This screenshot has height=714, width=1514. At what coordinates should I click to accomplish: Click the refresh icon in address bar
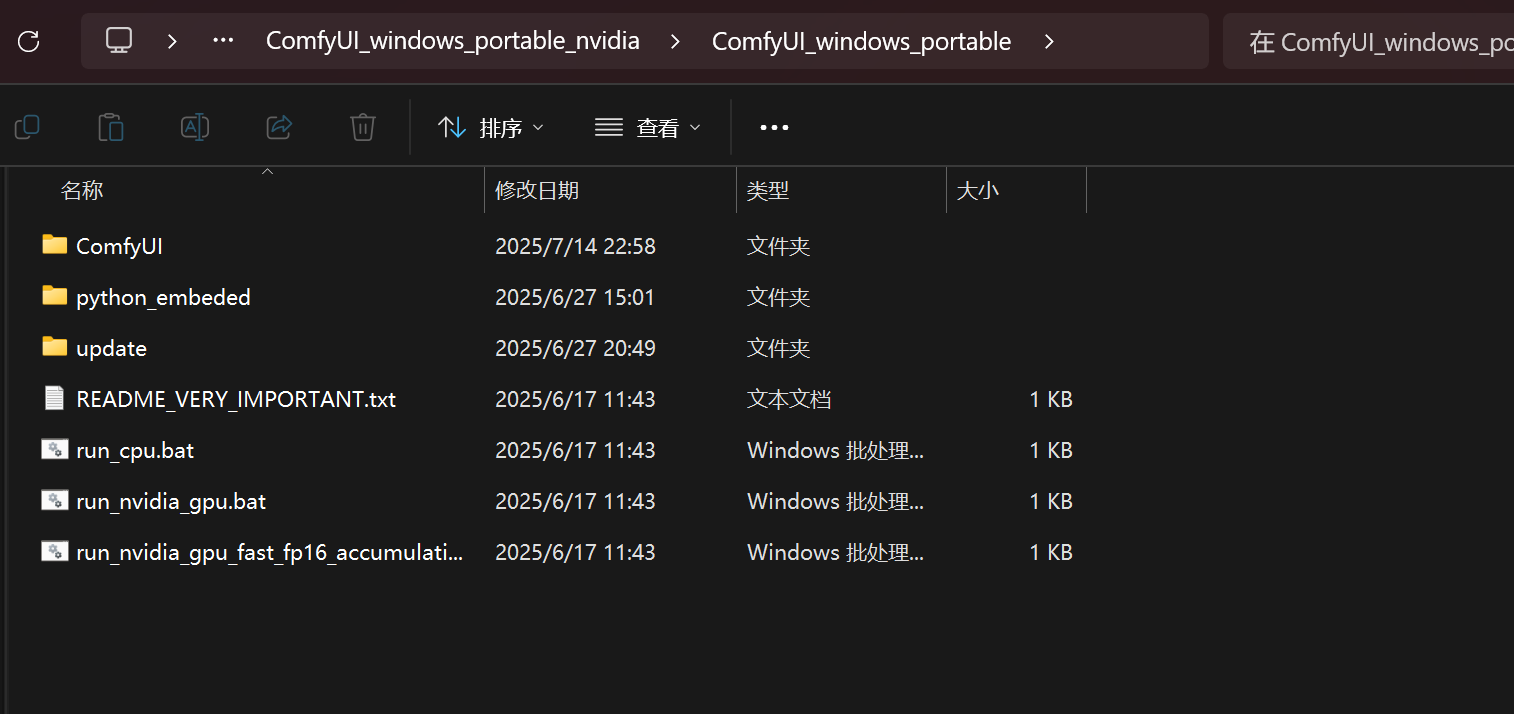[x=29, y=41]
